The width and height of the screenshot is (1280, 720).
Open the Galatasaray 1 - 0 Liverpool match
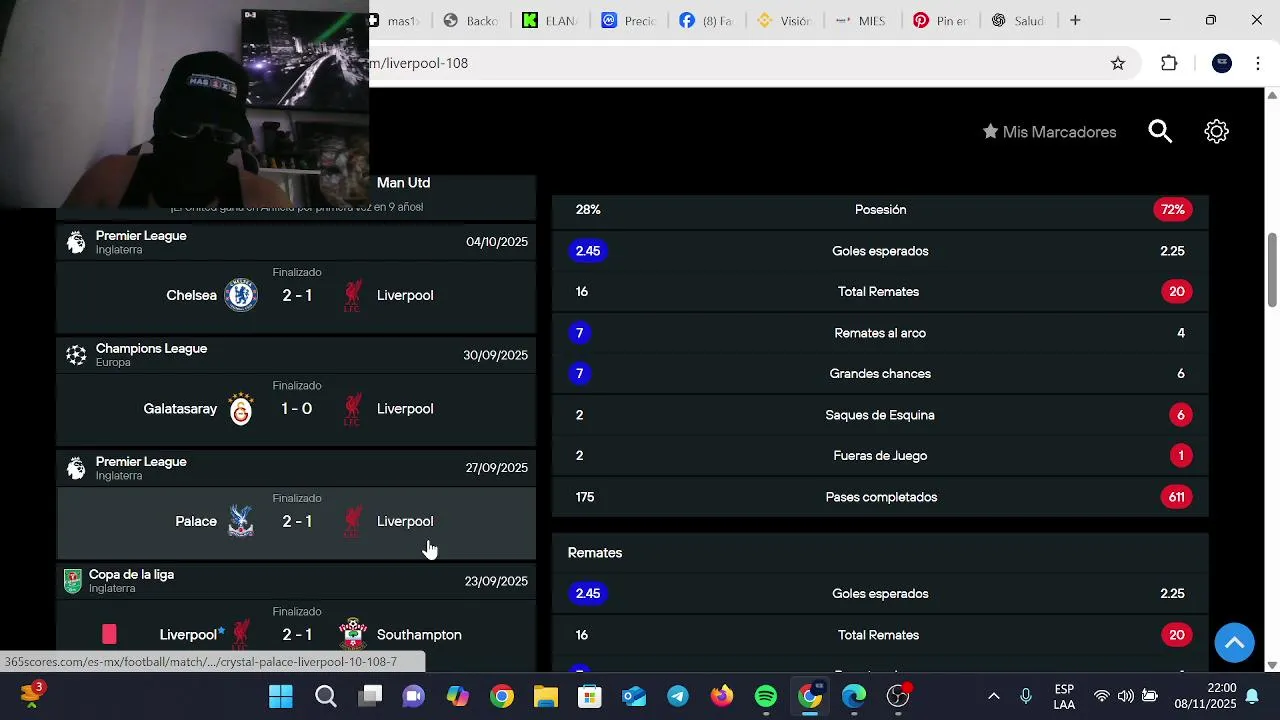pyautogui.click(x=296, y=408)
